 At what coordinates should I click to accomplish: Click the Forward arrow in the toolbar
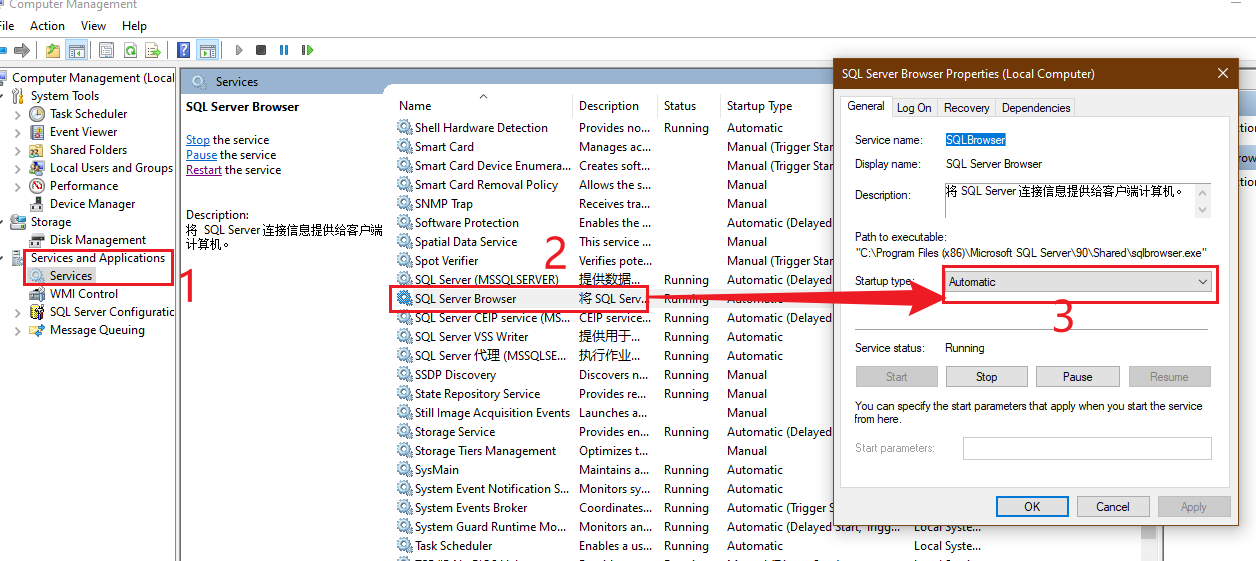[21, 50]
